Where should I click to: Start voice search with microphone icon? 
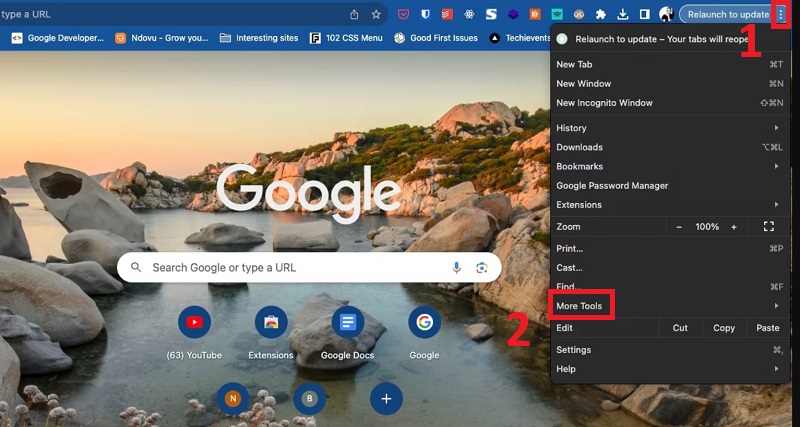[x=457, y=268]
